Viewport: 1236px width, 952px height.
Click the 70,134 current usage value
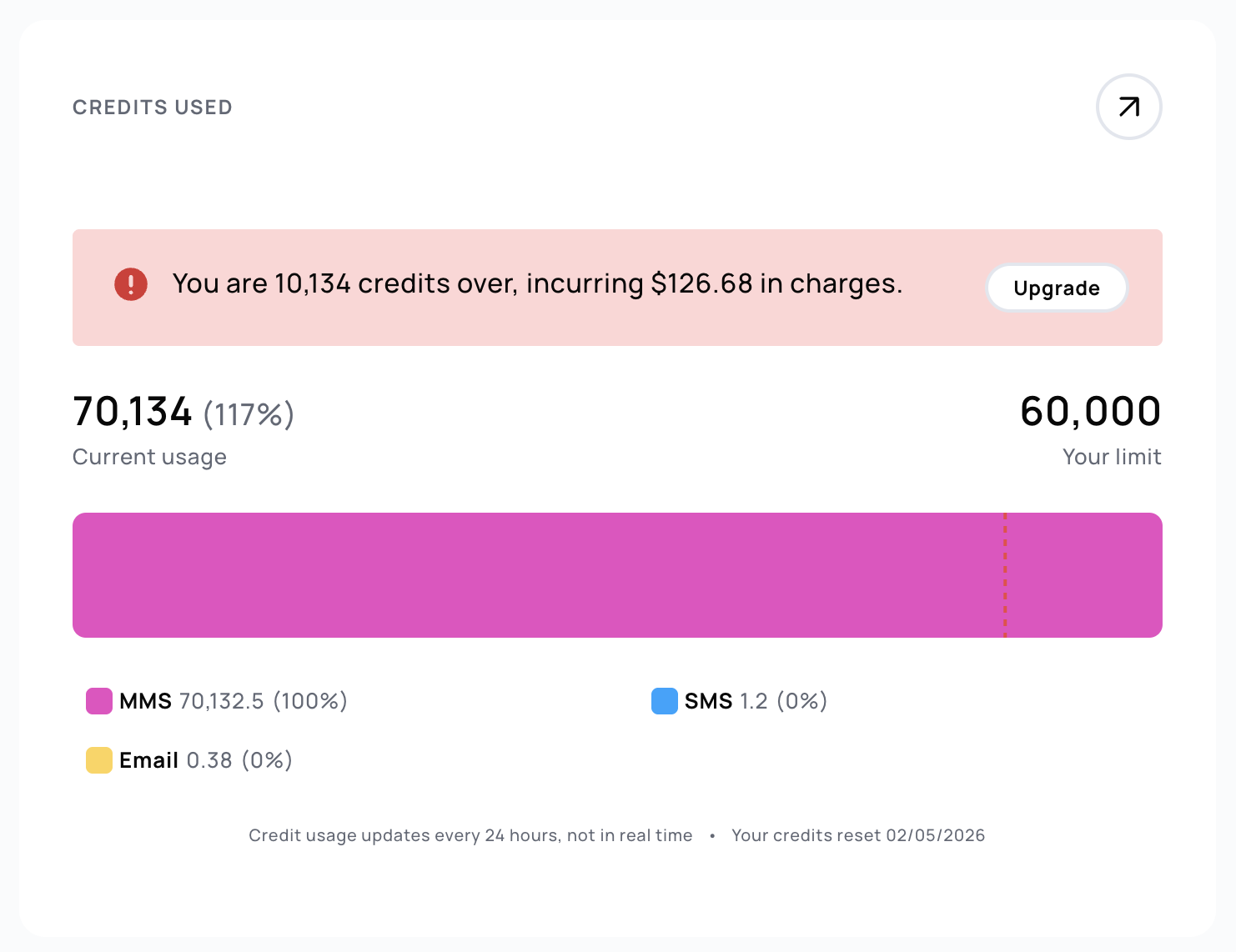(133, 412)
